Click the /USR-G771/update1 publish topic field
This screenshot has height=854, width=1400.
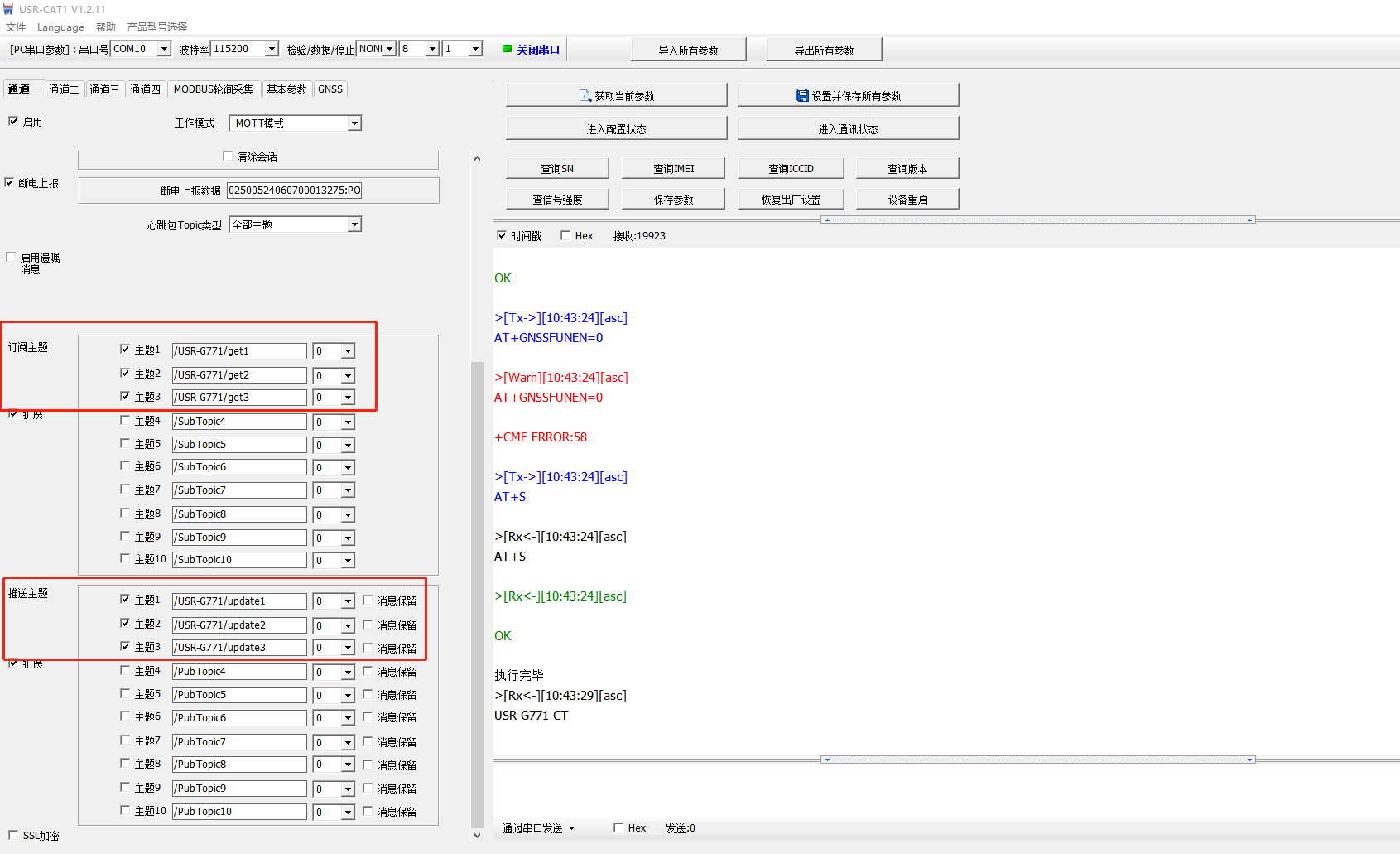pos(238,601)
